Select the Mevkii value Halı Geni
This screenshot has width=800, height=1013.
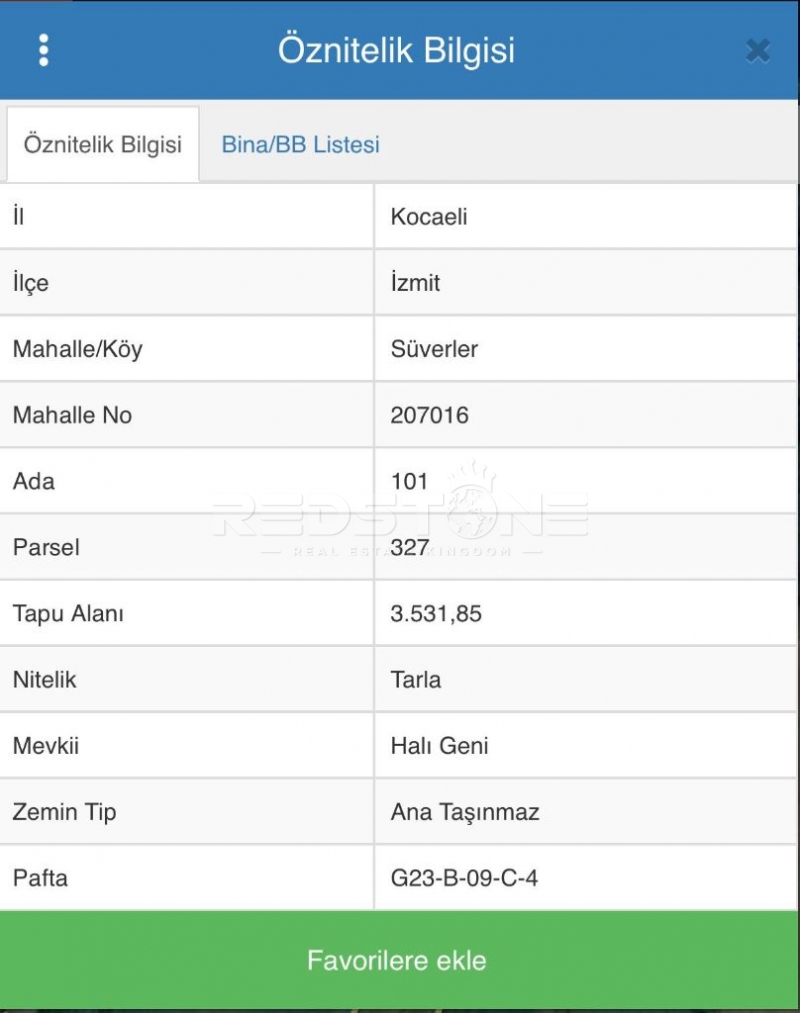coord(439,745)
